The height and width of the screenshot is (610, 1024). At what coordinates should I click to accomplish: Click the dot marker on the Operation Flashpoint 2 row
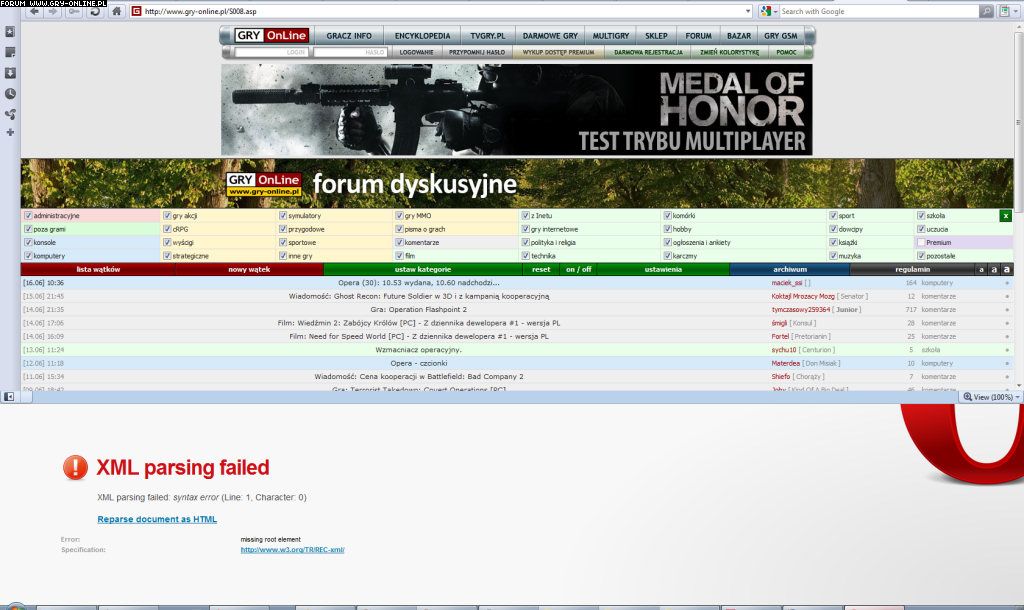[1006, 310]
